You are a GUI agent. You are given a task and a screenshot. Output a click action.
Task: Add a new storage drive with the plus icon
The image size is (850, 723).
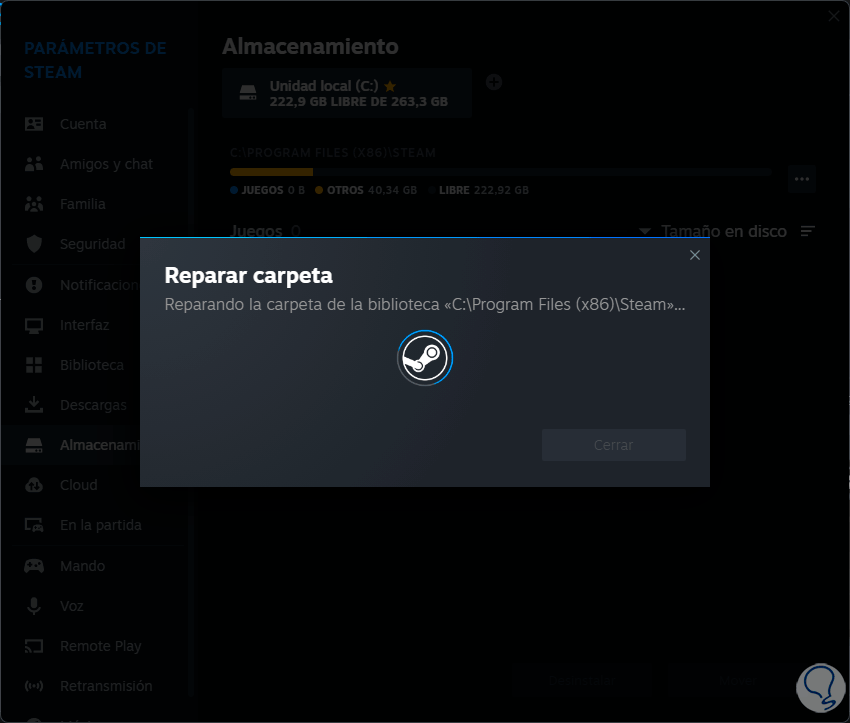(x=494, y=82)
